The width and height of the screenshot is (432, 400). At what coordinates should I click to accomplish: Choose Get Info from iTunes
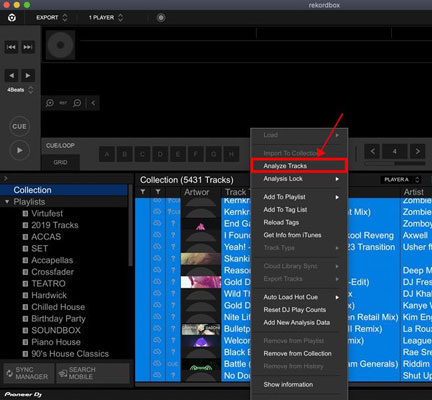point(299,235)
